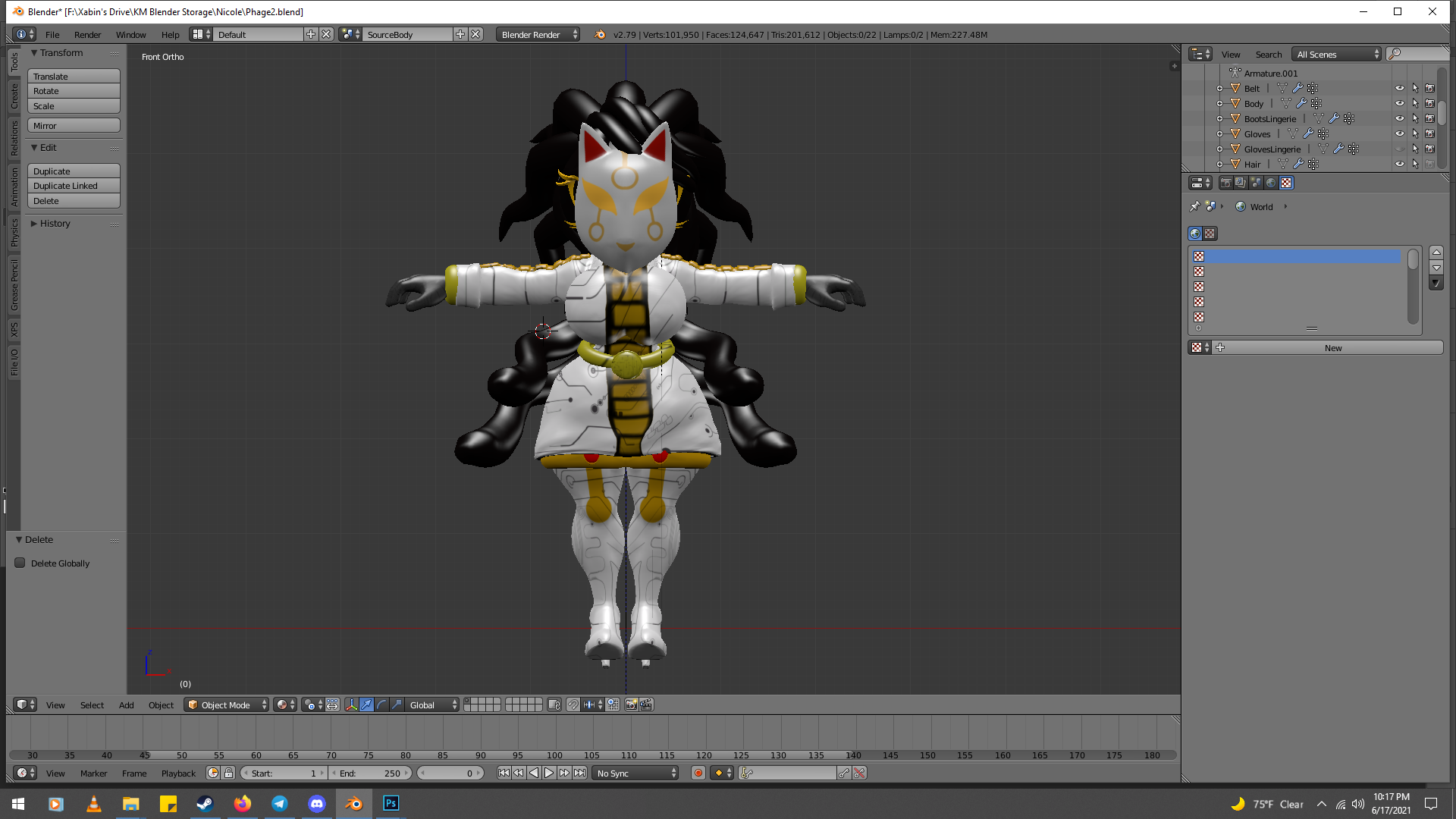The image size is (1456, 819).
Task: Expand the History panel
Action: (x=55, y=224)
